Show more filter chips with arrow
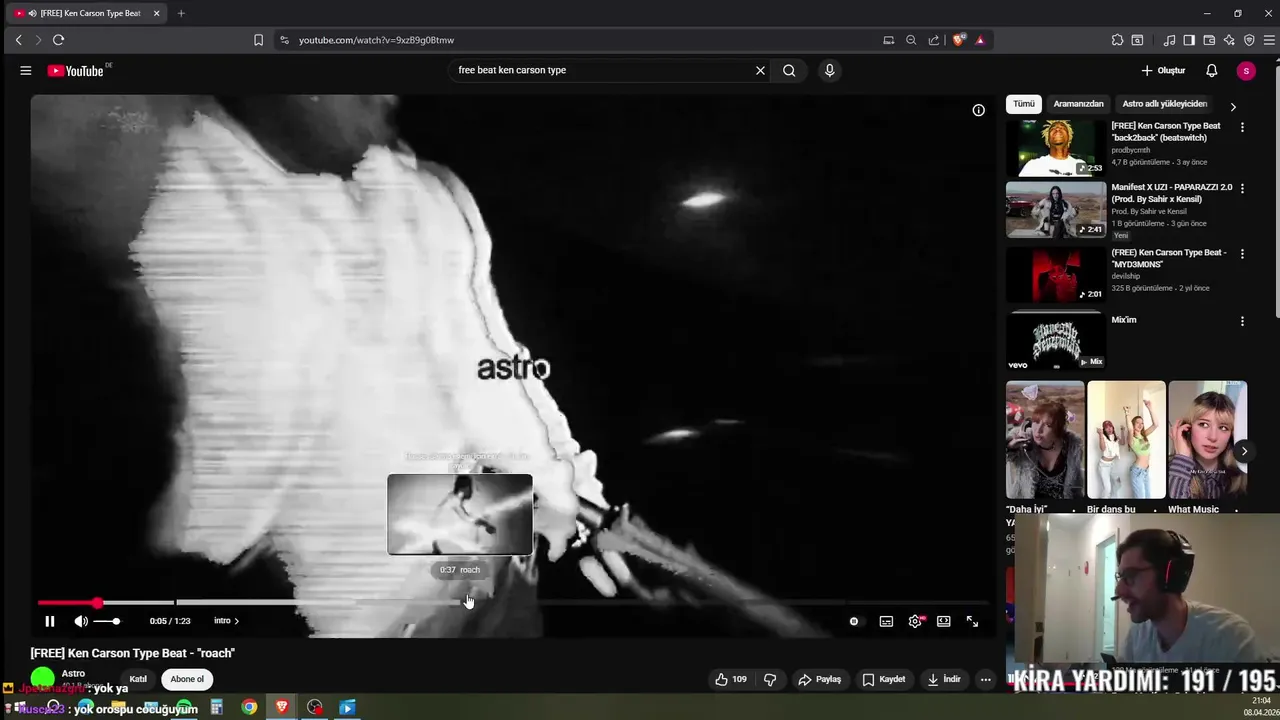This screenshot has width=1280, height=720. (x=1233, y=106)
